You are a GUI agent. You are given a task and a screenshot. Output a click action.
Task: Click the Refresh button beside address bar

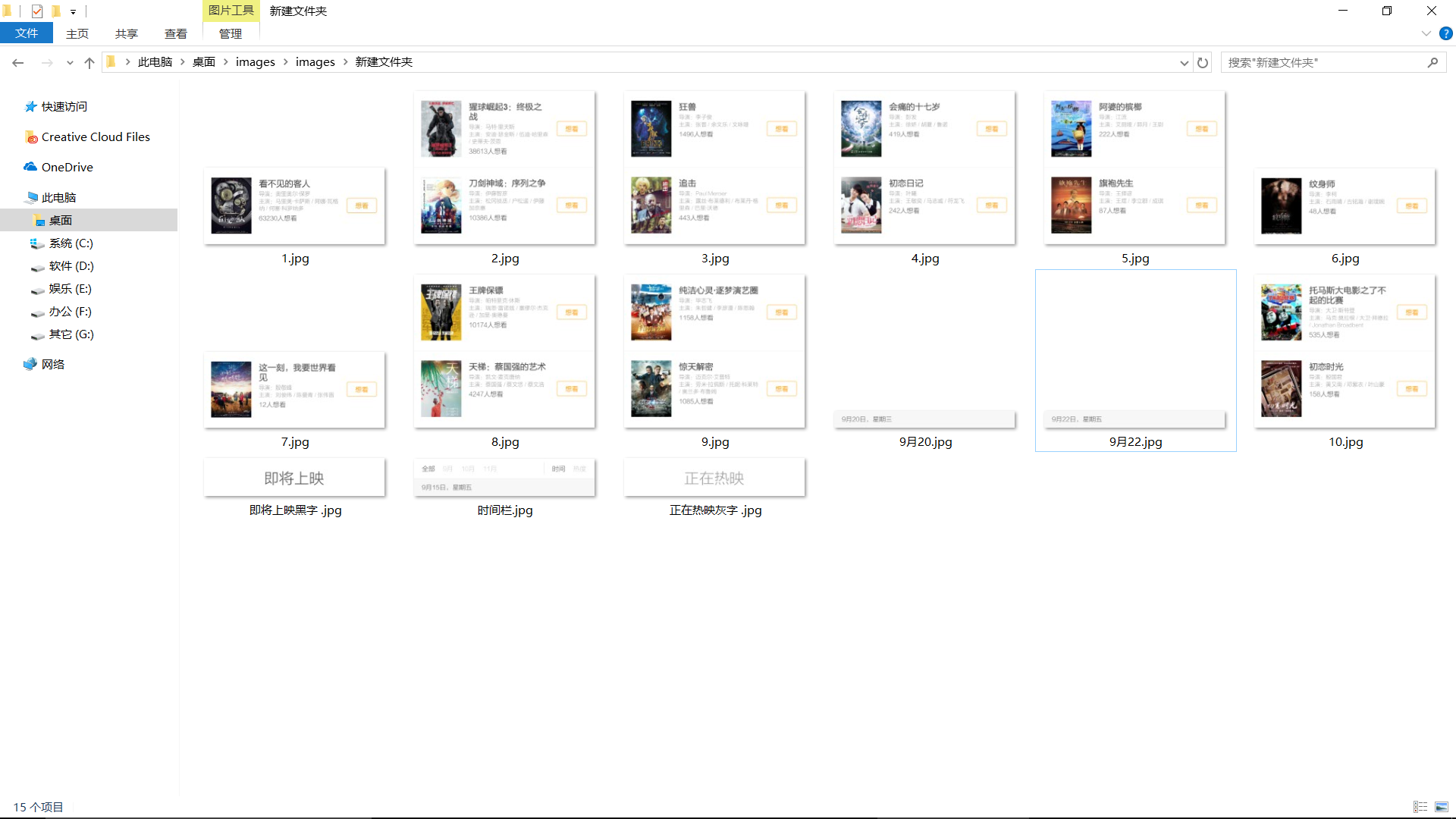1203,62
